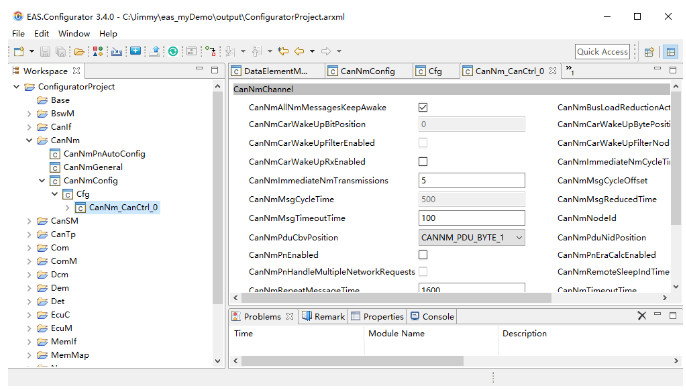Viewport: 686px width, 390px height.
Task: Switch to CanNmConfig editor tab
Action: (x=368, y=71)
